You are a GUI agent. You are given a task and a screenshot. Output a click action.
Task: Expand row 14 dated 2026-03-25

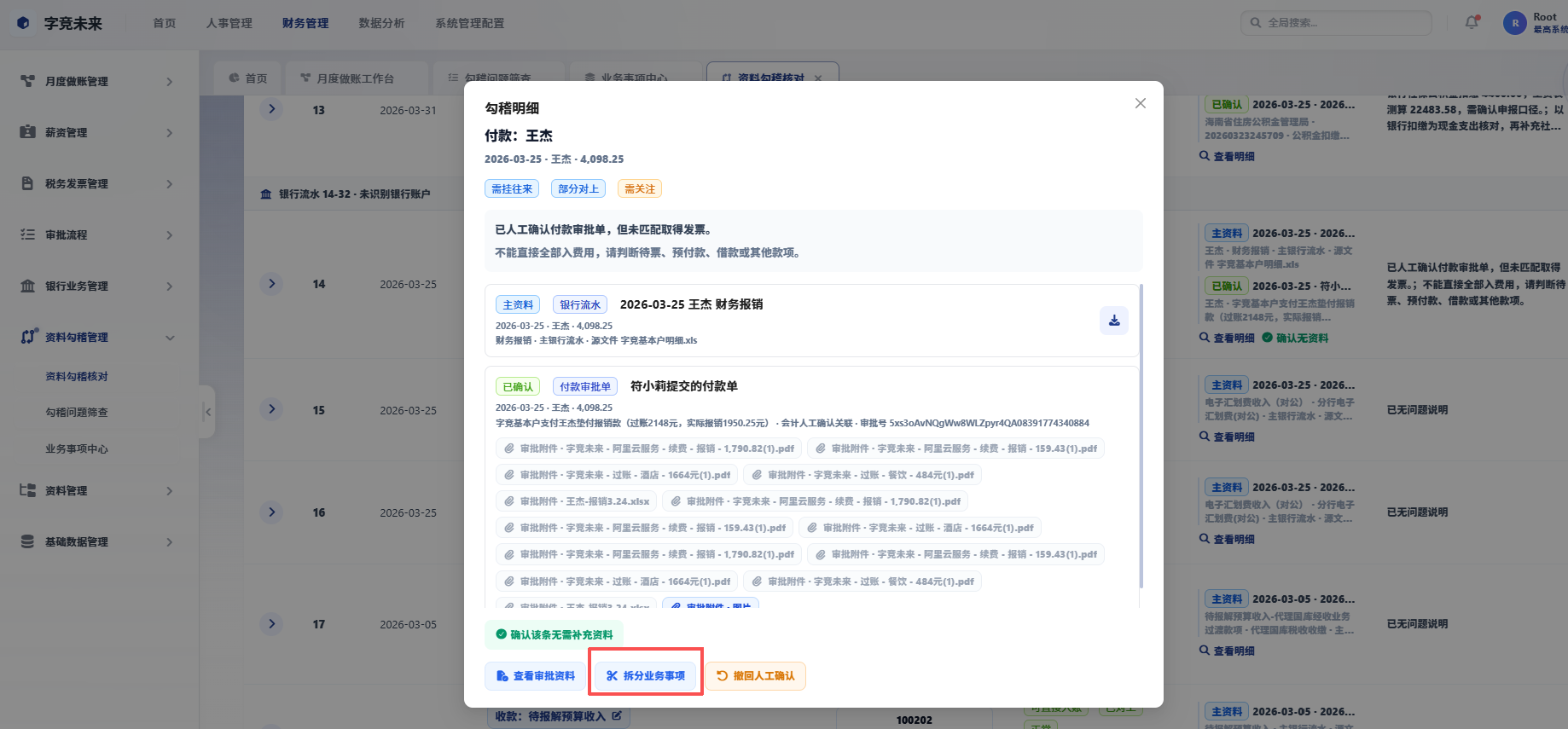(271, 283)
